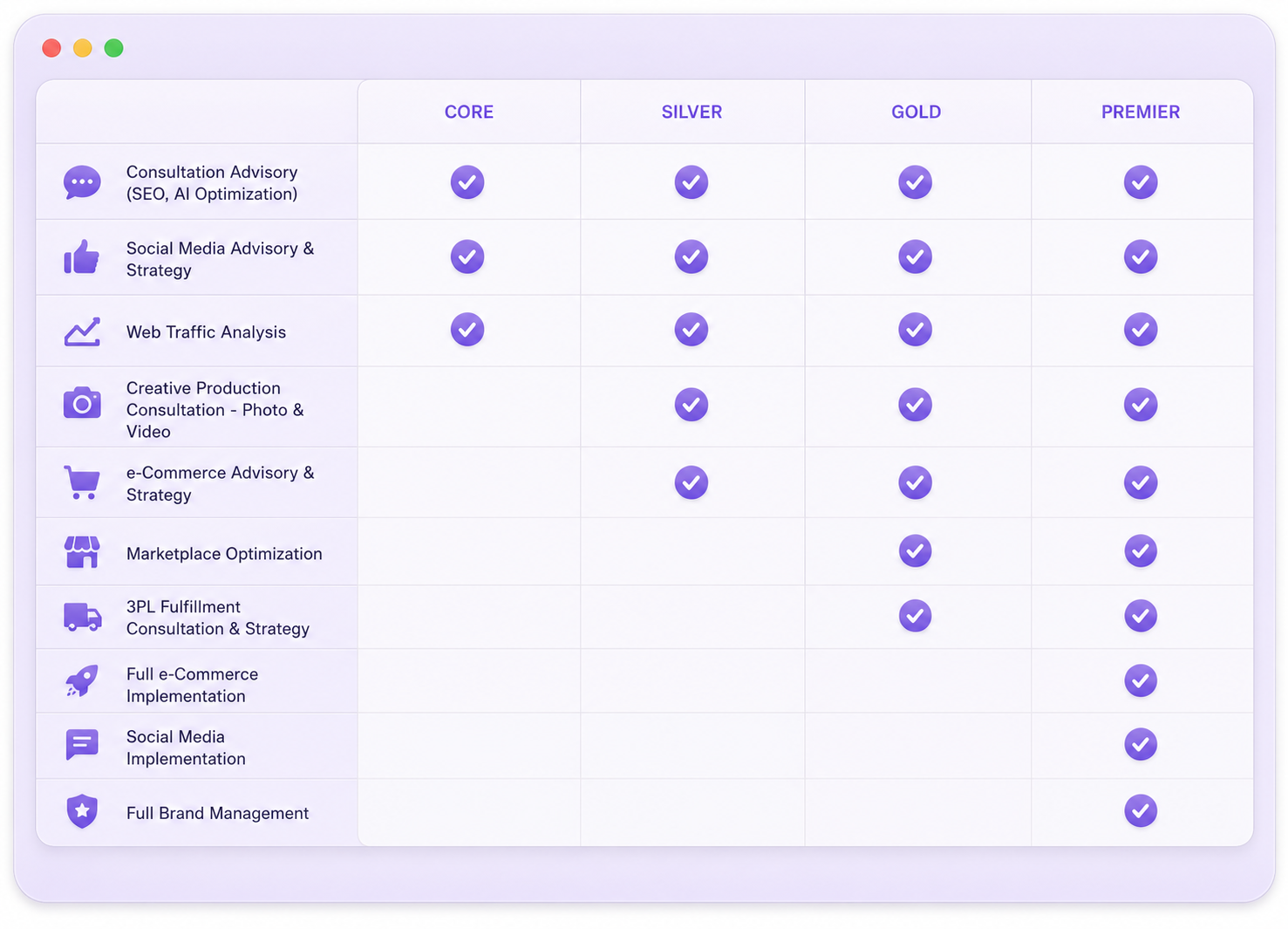This screenshot has height=929, width=1288.
Task: Click the Gold checkmark for e-Commerce Advisory & Strategy
Action: (916, 482)
